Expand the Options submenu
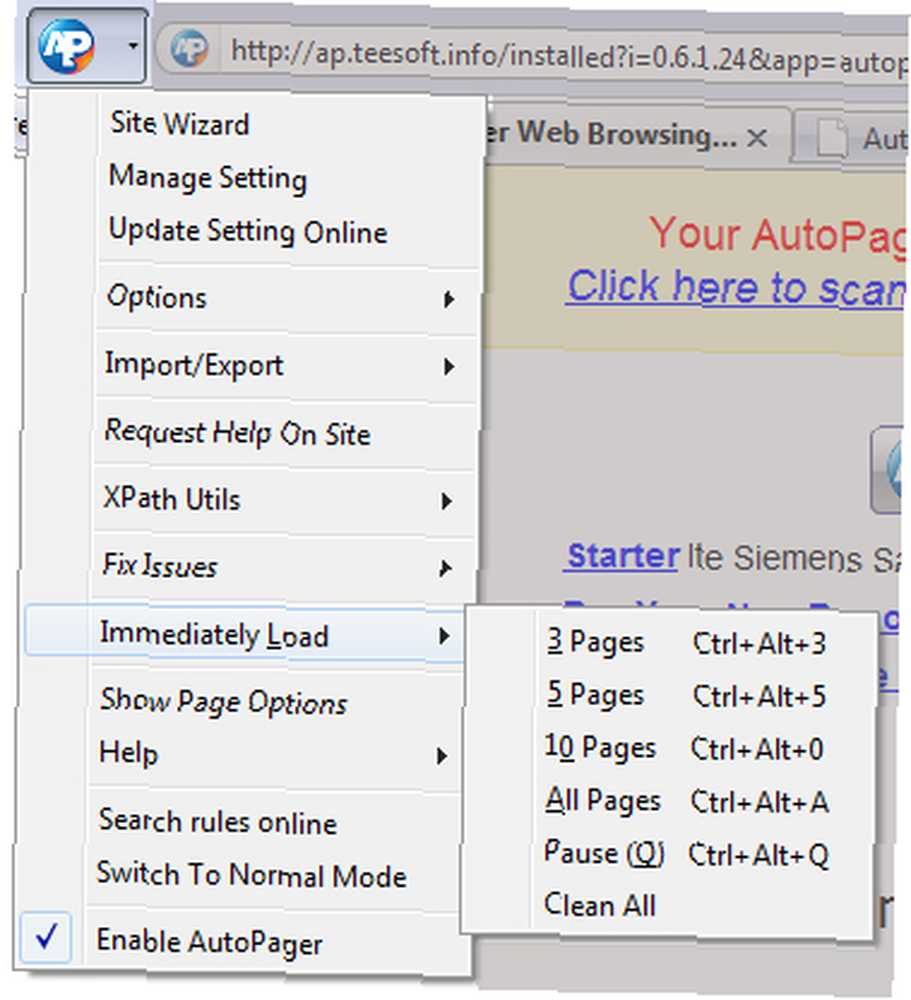911x1000 pixels. 286,298
